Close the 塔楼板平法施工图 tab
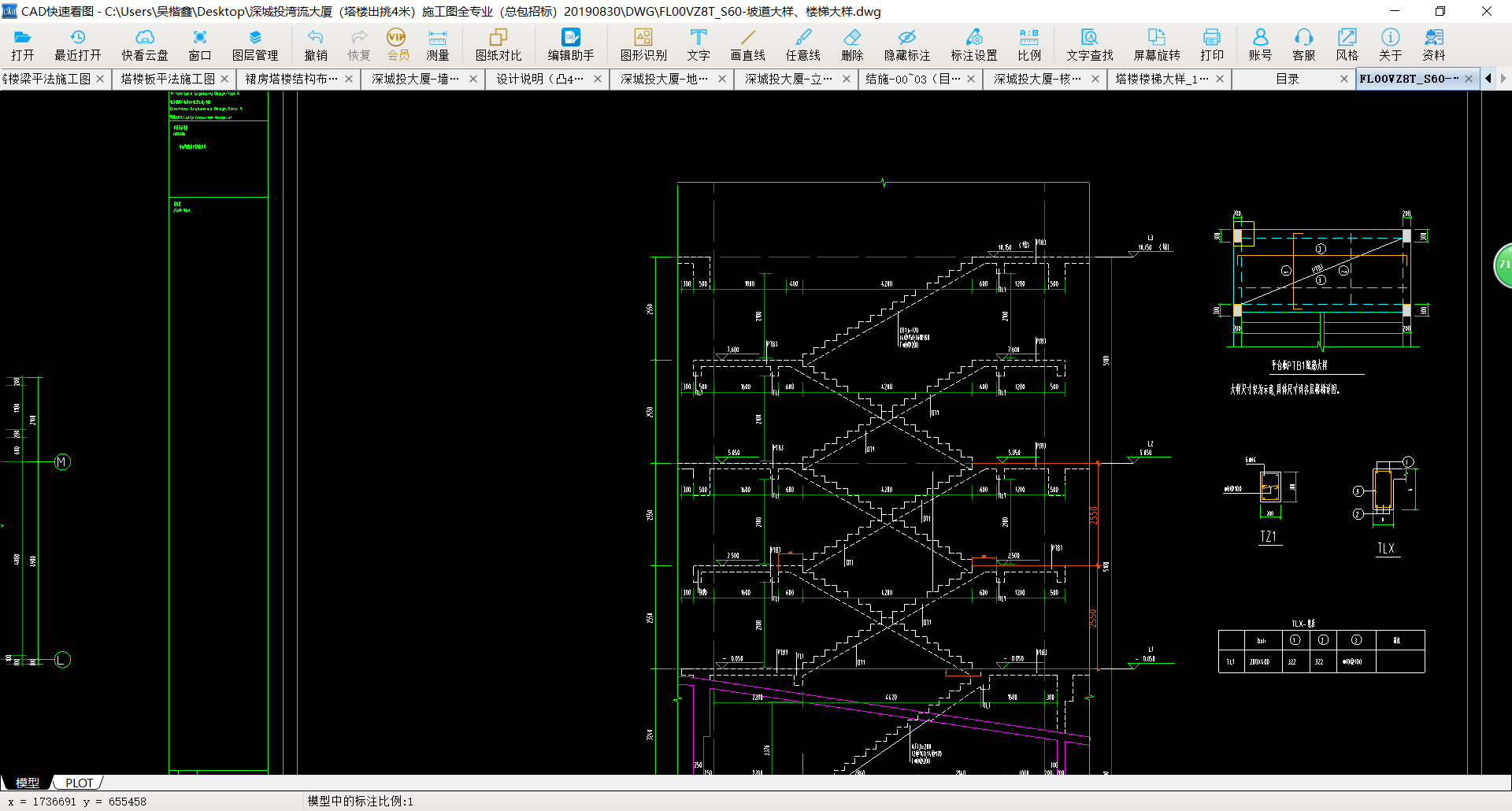Image resolution: width=1512 pixels, height=811 pixels. [x=224, y=79]
